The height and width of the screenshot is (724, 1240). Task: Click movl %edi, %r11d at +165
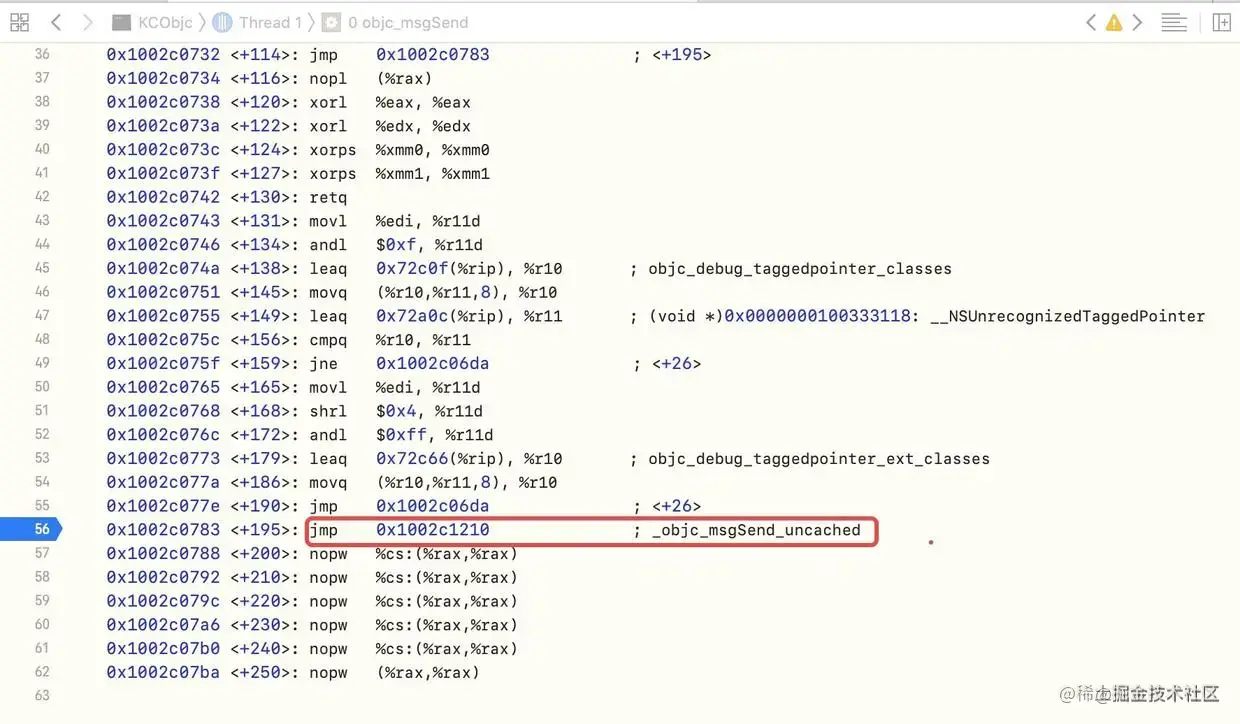(x=395, y=387)
